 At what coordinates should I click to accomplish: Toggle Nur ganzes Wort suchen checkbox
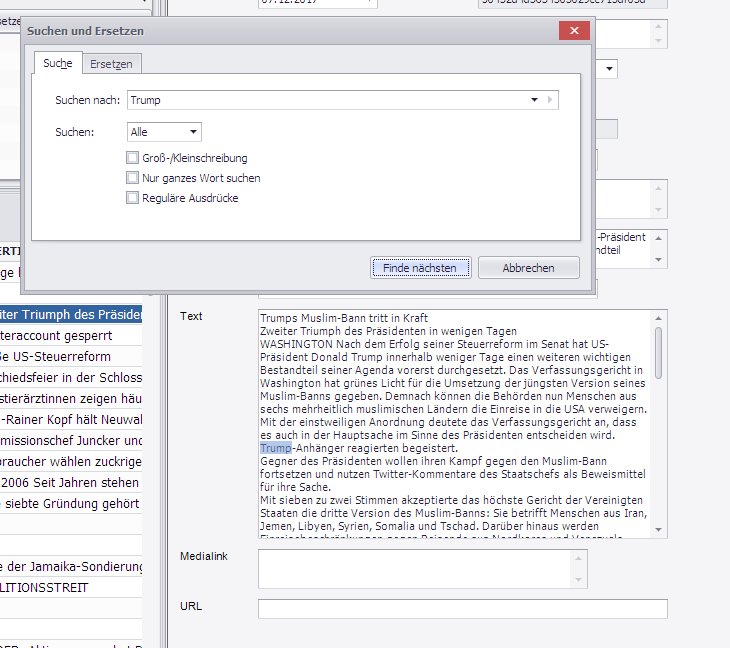[x=133, y=178]
